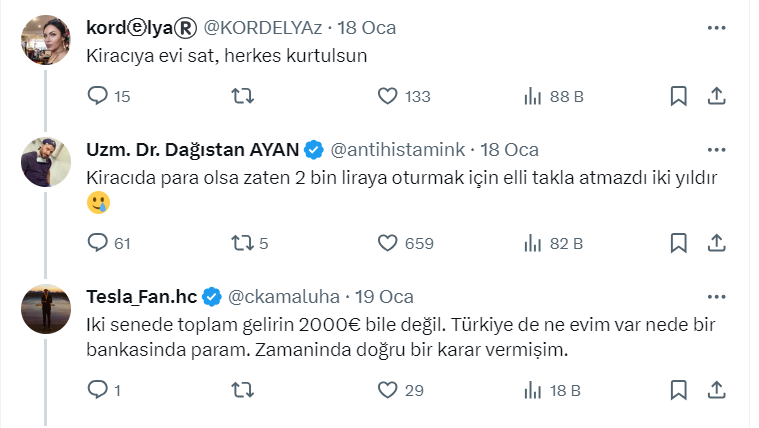Retweet the kordelya tweet
The image size is (759, 428).
(x=243, y=96)
